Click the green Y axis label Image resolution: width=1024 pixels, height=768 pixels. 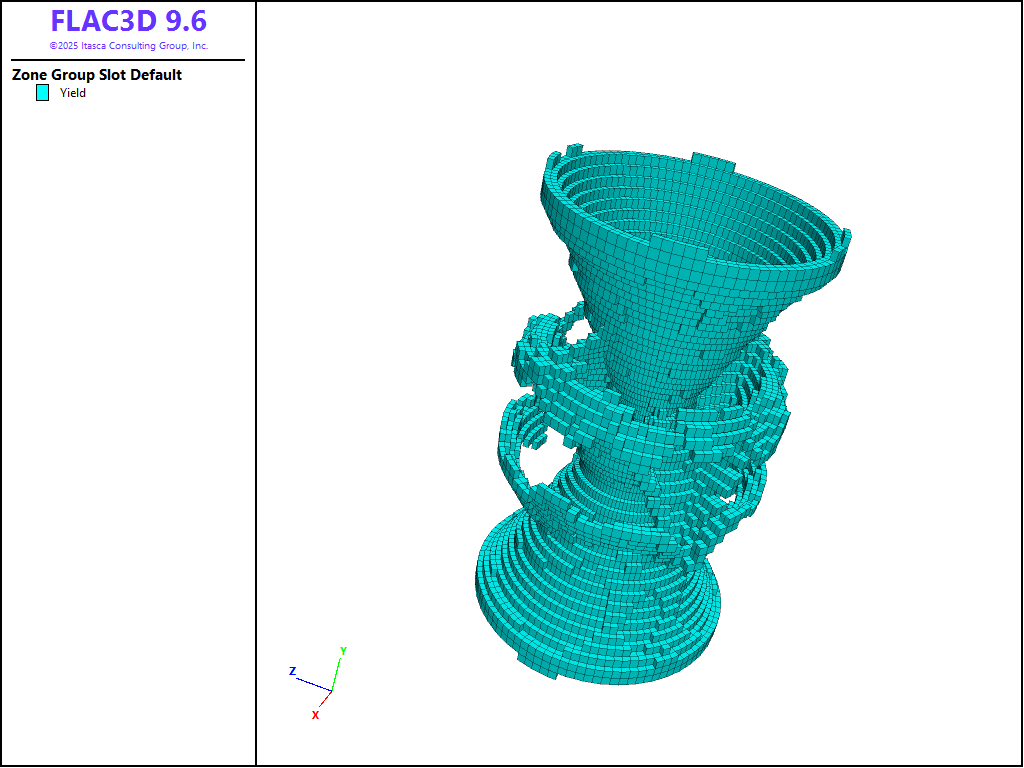[343, 651]
